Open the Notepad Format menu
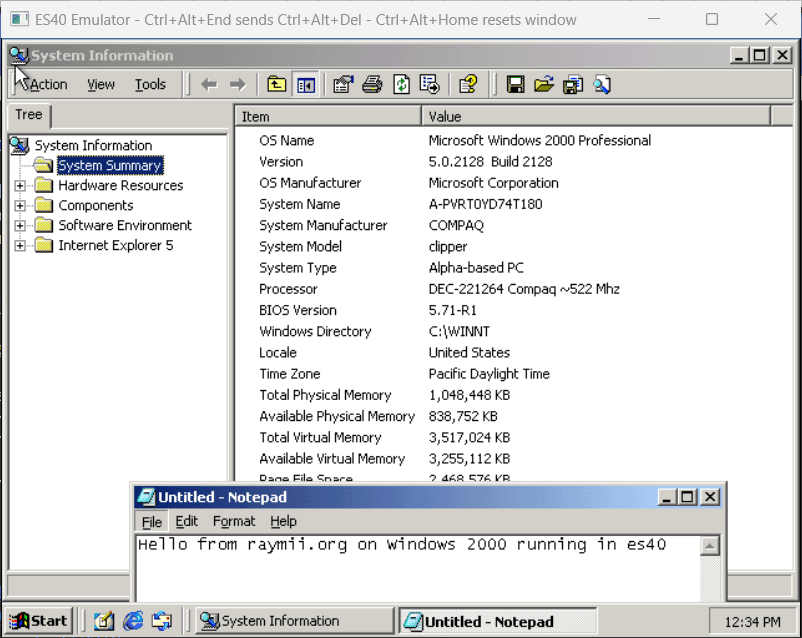The width and height of the screenshot is (802, 638). pyautogui.click(x=234, y=521)
